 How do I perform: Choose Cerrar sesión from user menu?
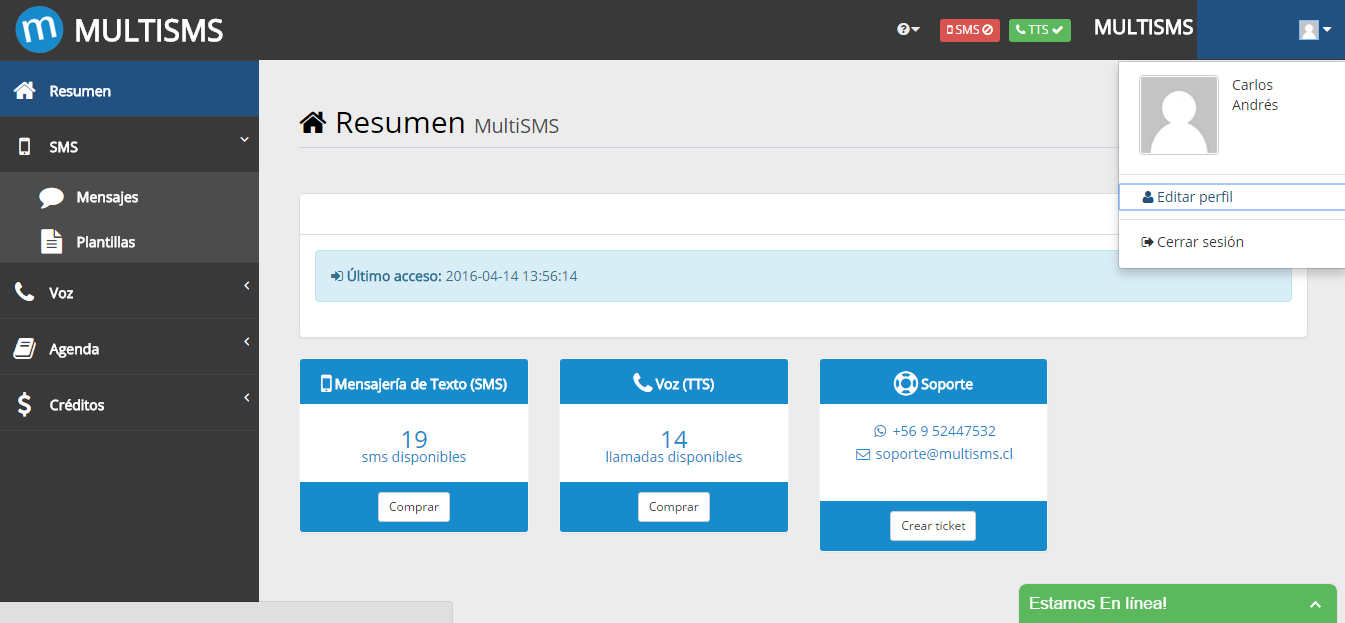point(1232,242)
